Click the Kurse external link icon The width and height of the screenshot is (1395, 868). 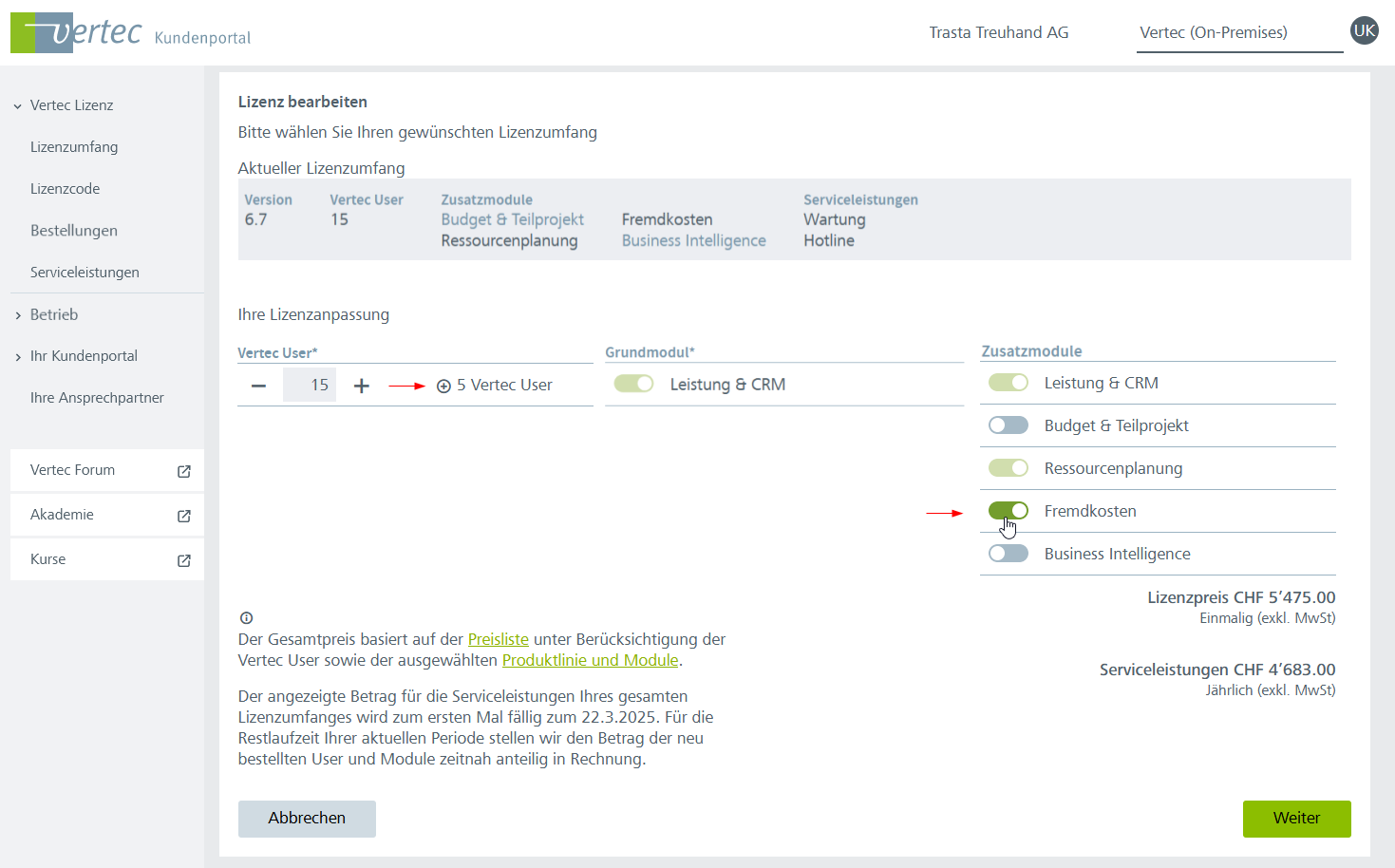coord(184,560)
